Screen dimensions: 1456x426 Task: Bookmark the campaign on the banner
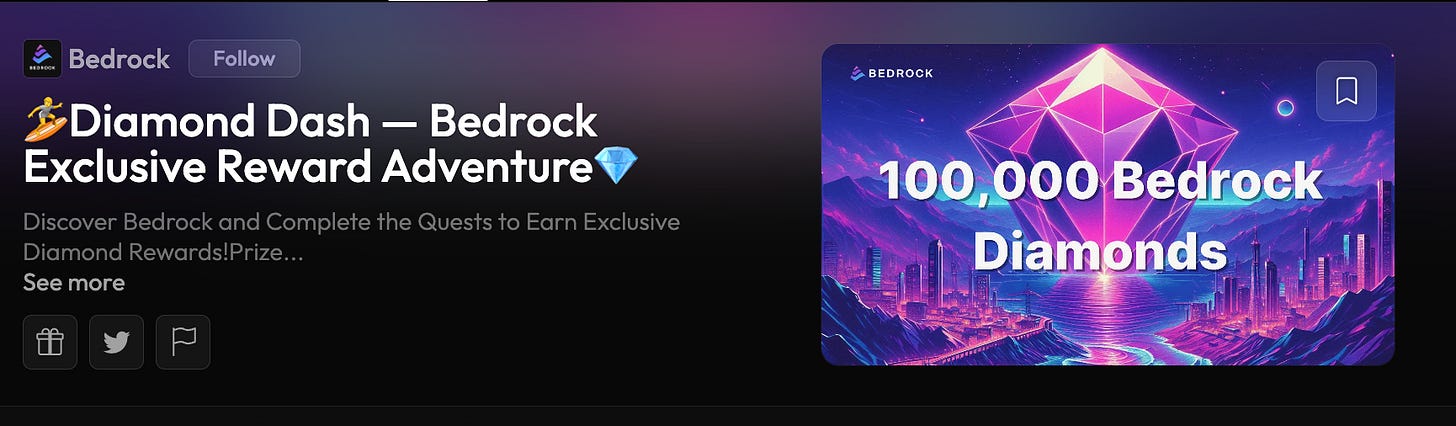pos(1346,91)
